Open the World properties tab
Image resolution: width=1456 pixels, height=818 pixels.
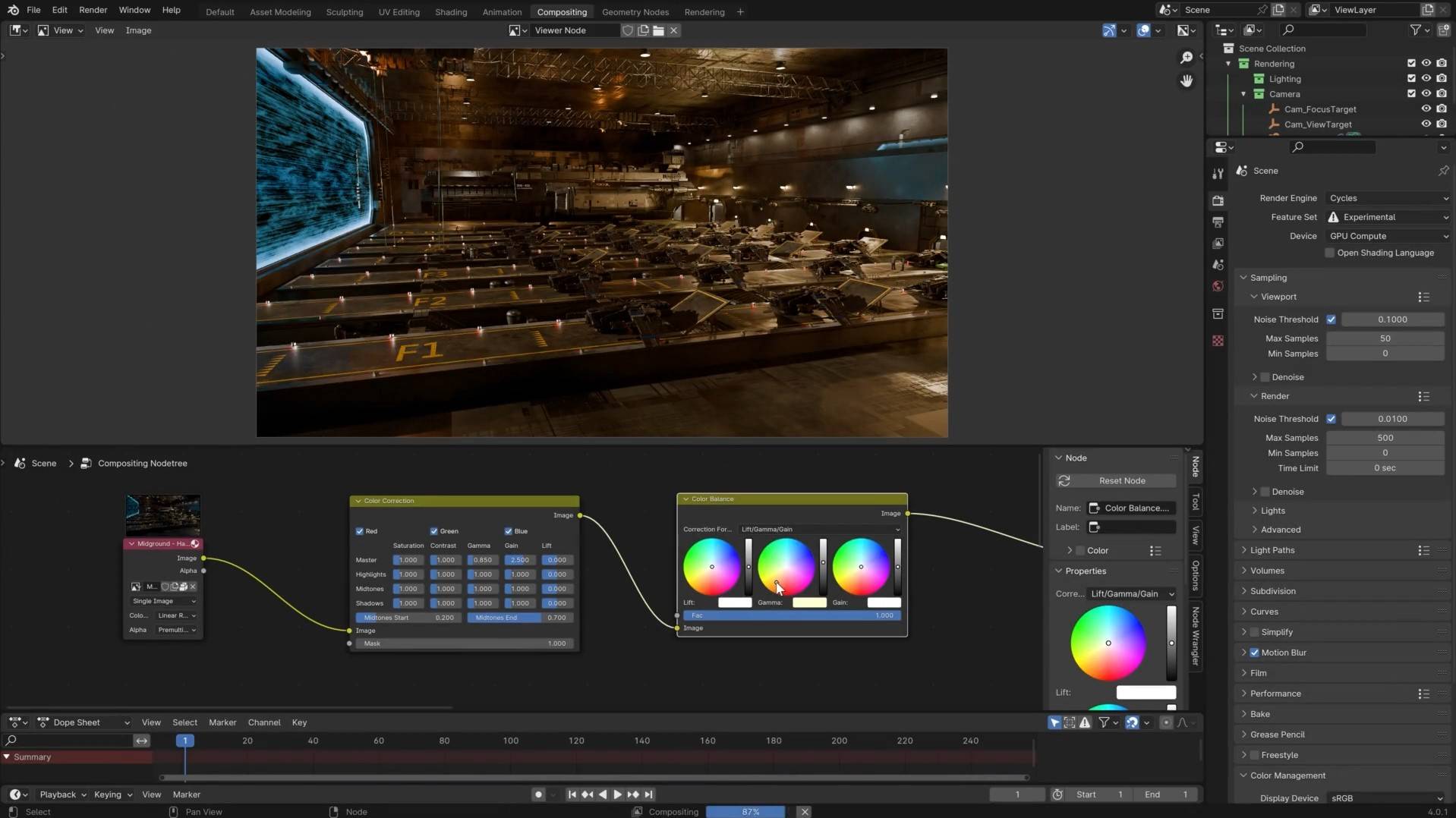[x=1218, y=286]
